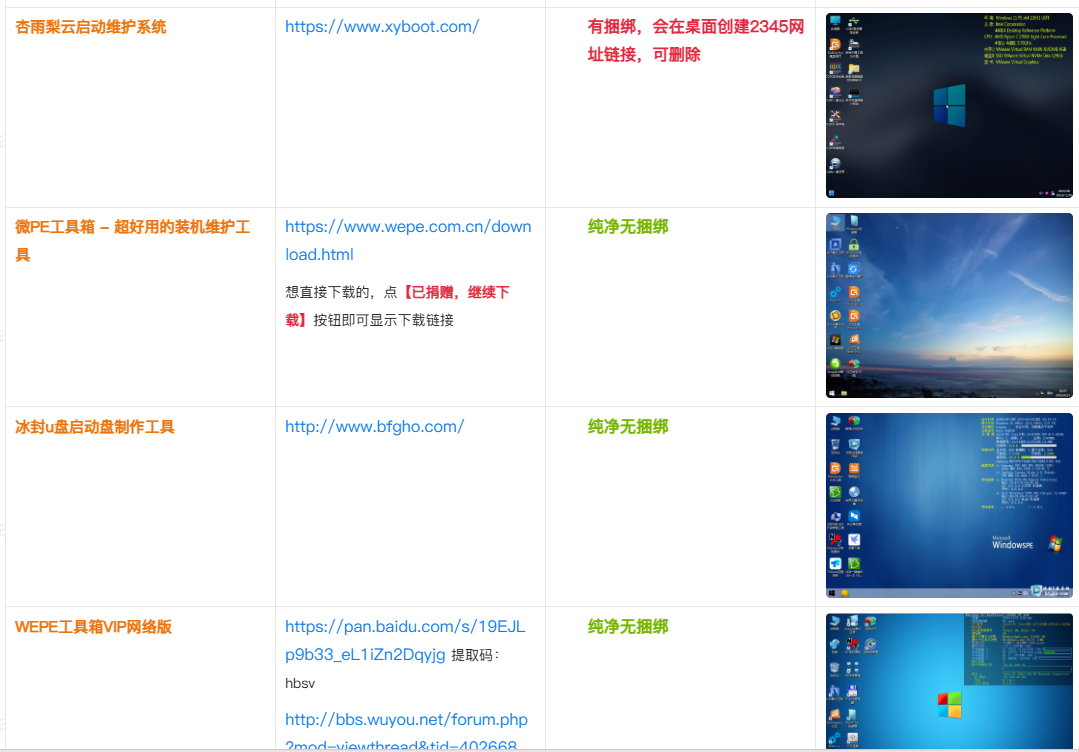The image size is (1079, 752).
Task: Click the 杏雨梨云启动维护系统 title
Action: point(91,27)
